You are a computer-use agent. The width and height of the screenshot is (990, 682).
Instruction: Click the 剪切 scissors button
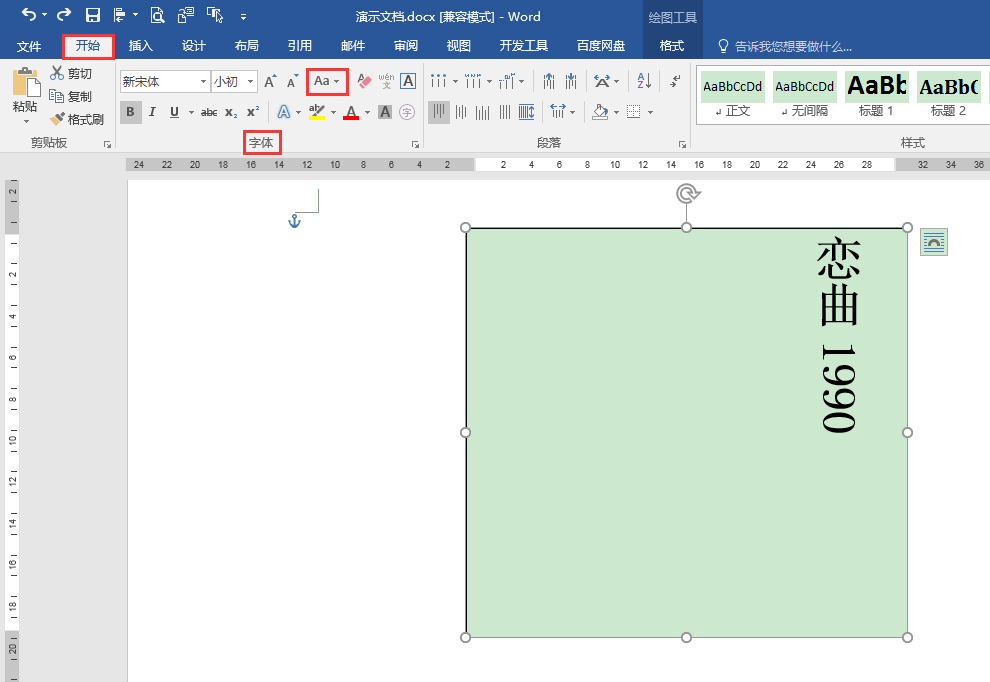pyautogui.click(x=71, y=73)
